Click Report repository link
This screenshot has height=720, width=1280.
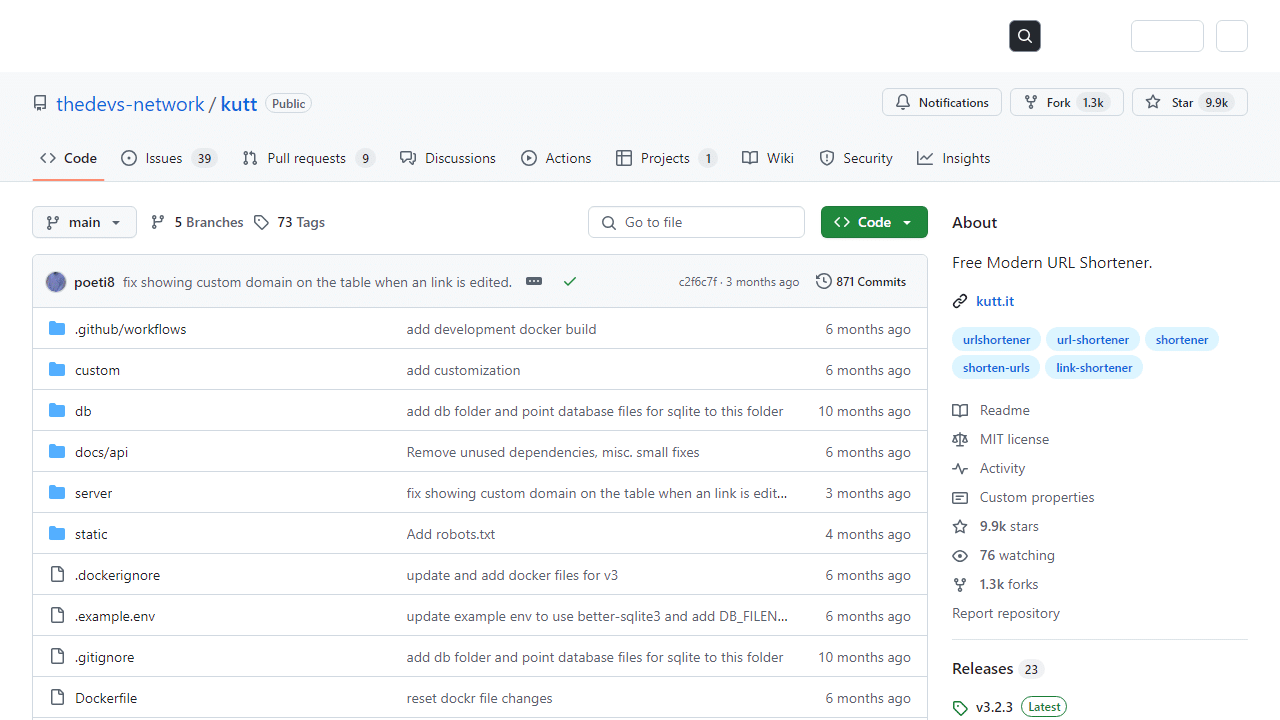(1006, 613)
